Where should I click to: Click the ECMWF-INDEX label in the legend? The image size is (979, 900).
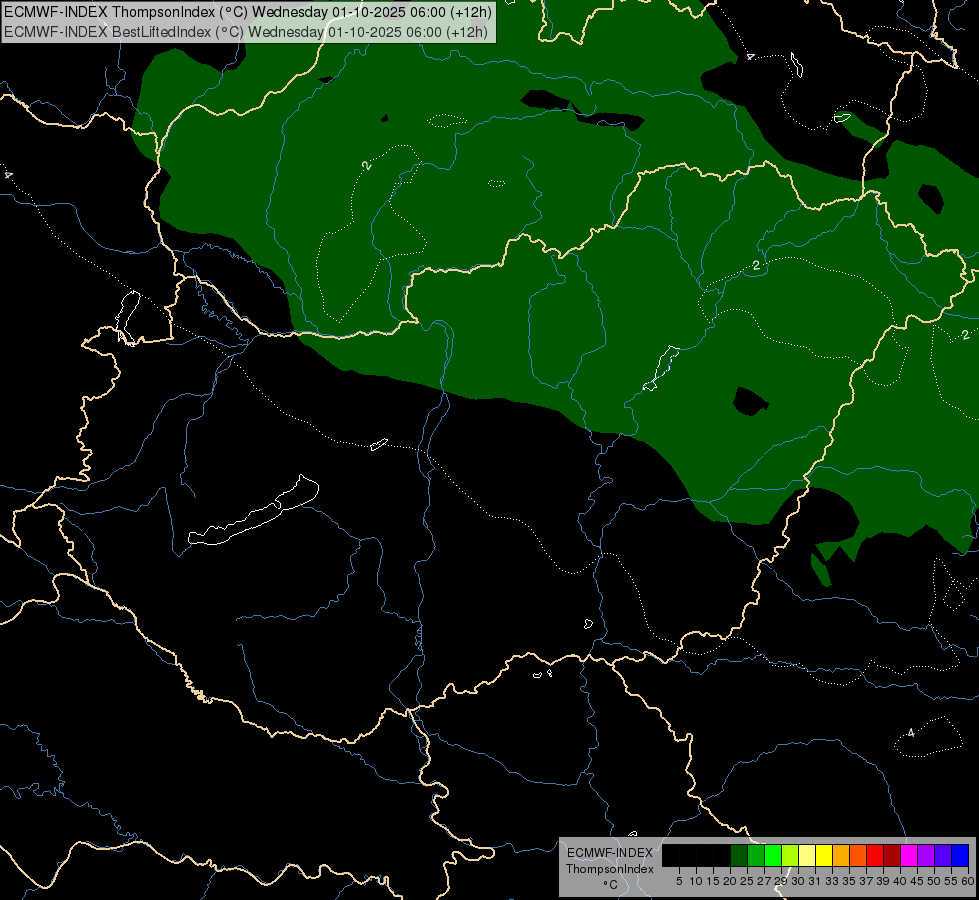[610, 853]
